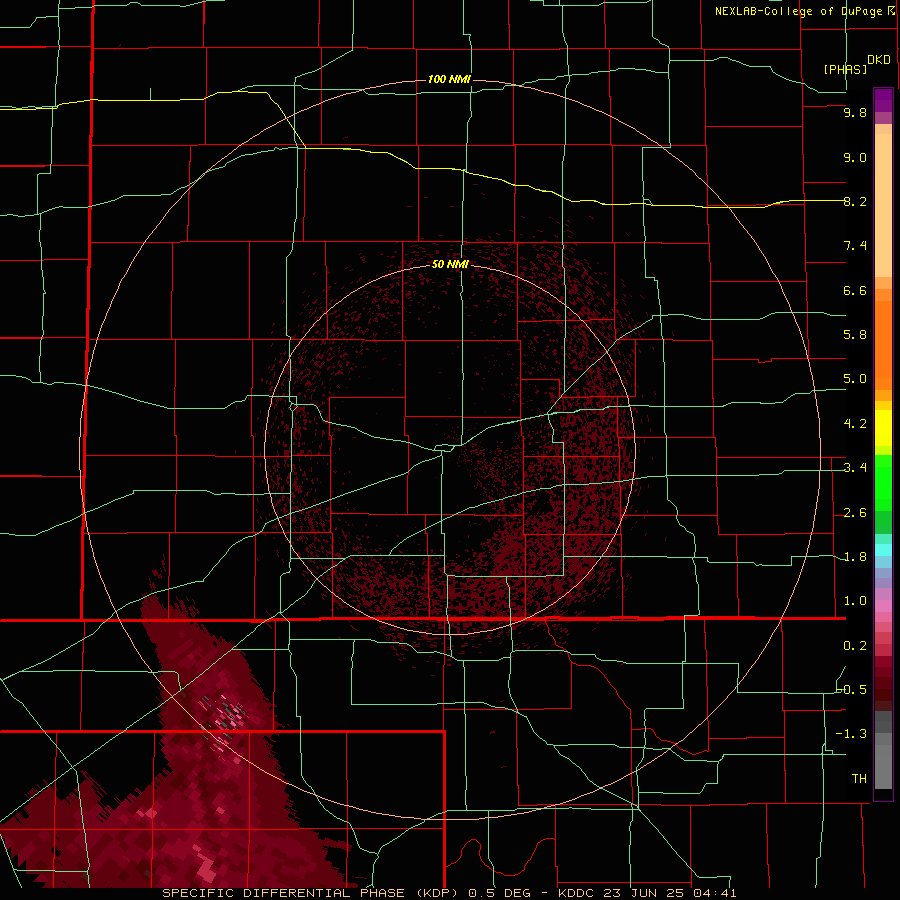The height and width of the screenshot is (900, 900).
Task: Click the 4.2 scale value
Action: 855,424
